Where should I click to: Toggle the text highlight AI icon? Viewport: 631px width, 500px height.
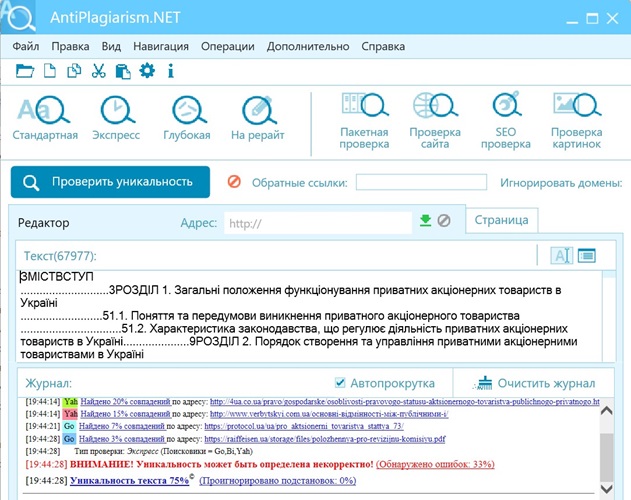561,255
